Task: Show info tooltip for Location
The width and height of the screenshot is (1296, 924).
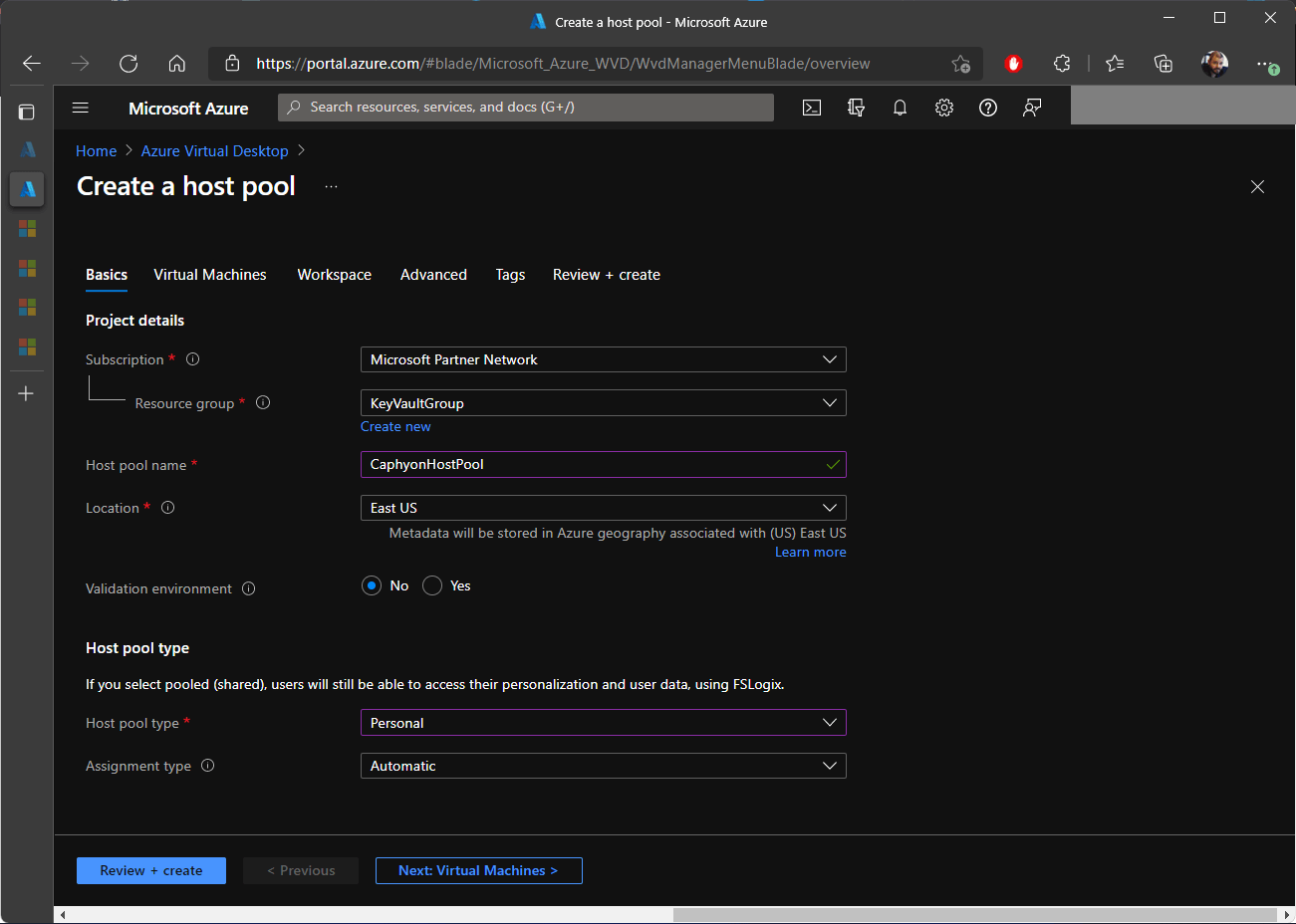Action: (x=168, y=508)
